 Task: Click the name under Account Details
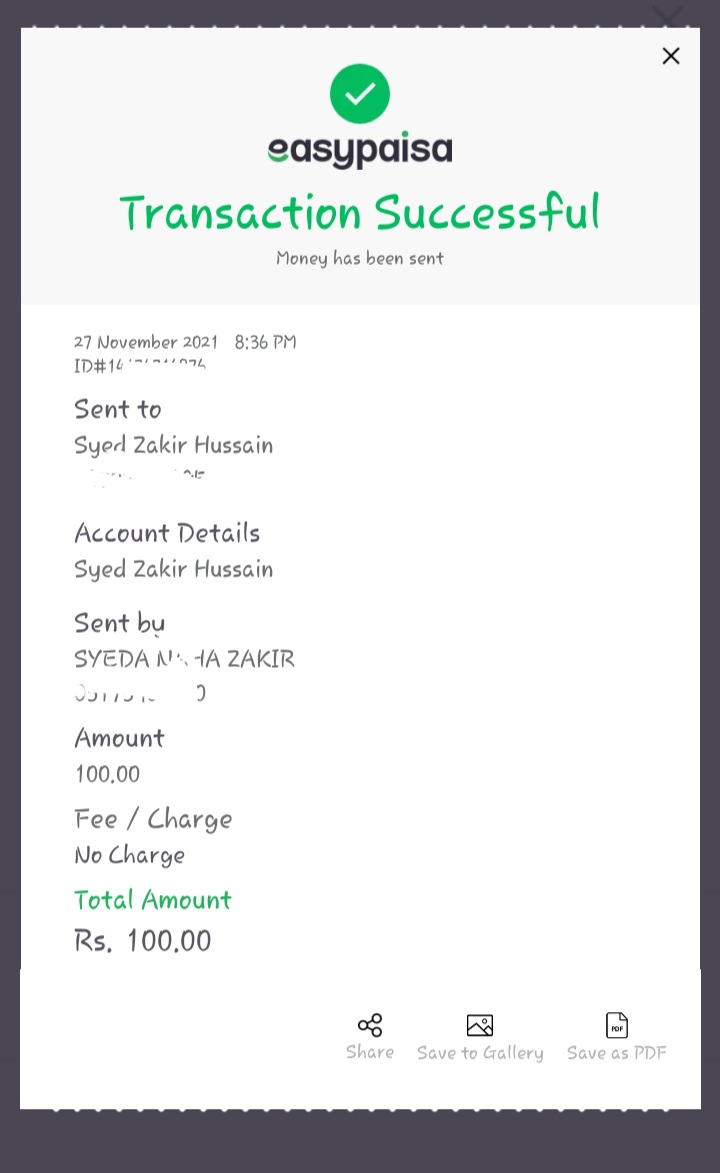tap(174, 570)
